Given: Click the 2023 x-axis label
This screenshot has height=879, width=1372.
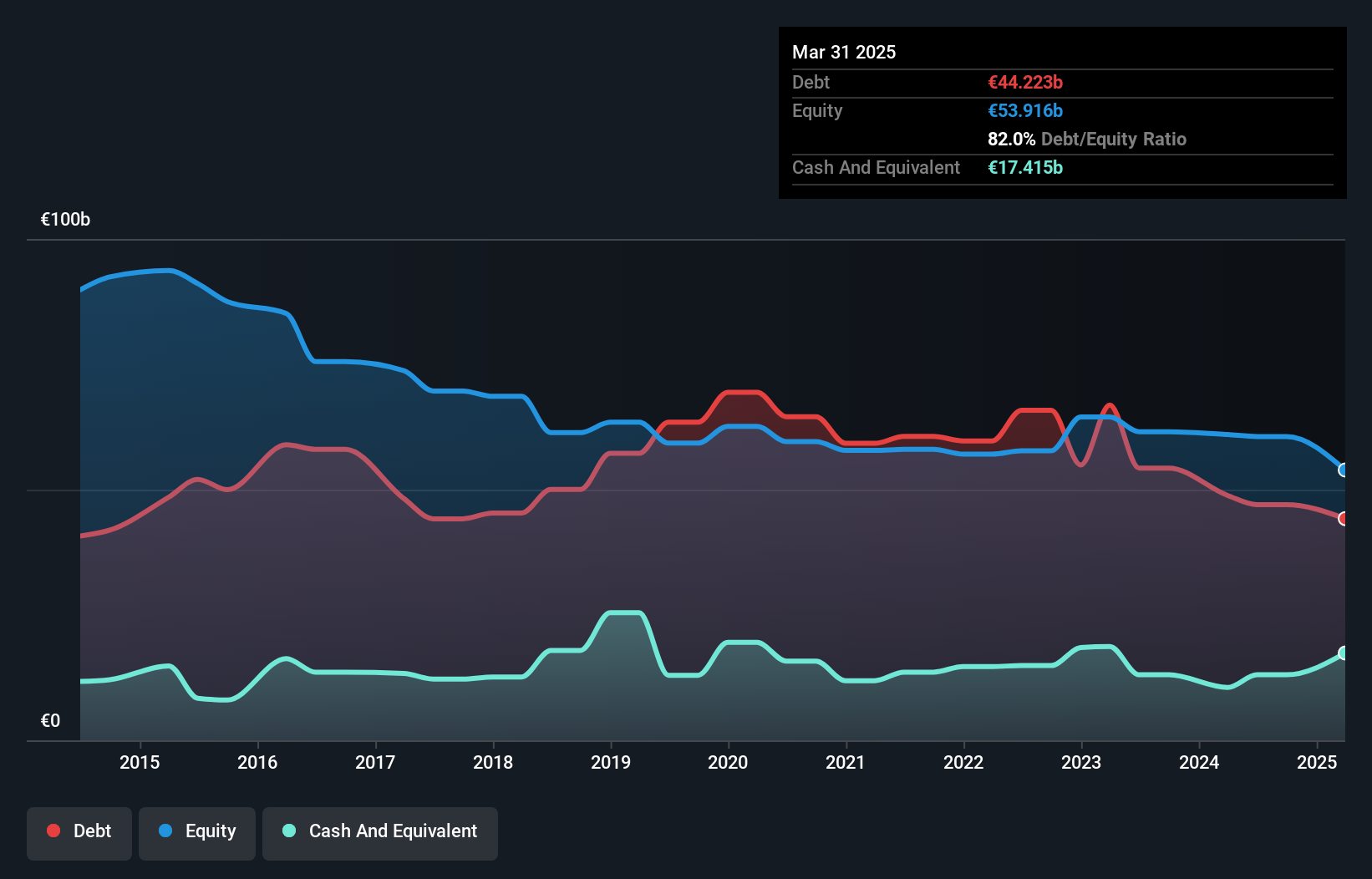Looking at the screenshot, I should point(1081,762).
